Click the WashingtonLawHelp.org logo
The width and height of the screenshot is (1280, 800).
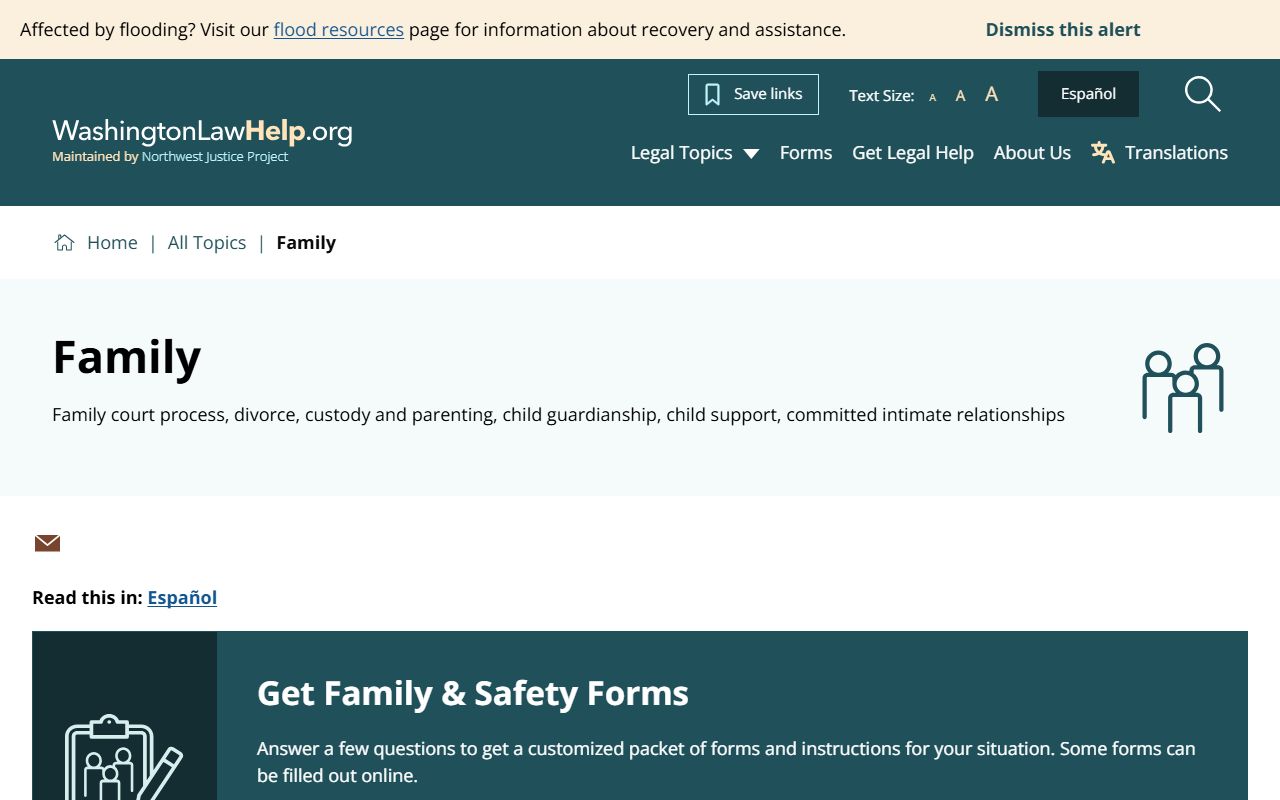(202, 131)
